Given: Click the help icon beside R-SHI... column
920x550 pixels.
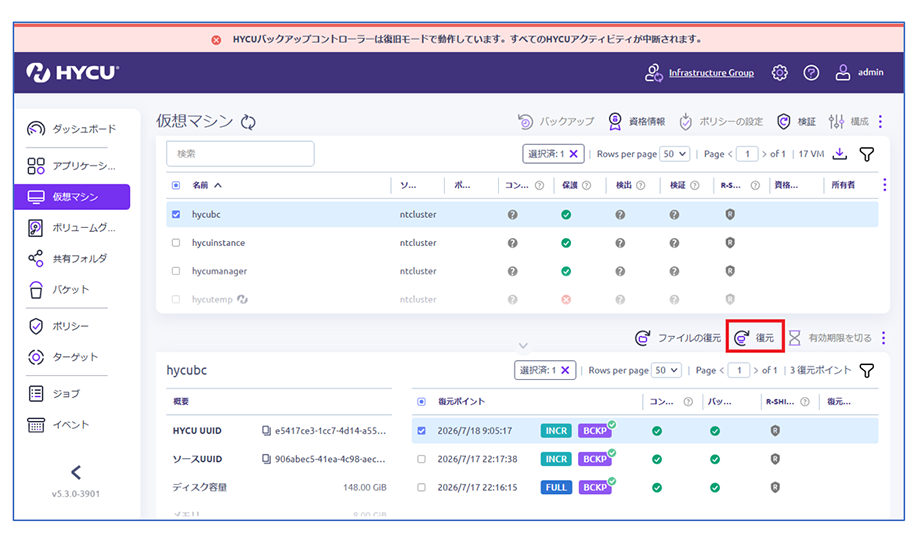Looking at the screenshot, I should [x=805, y=401].
